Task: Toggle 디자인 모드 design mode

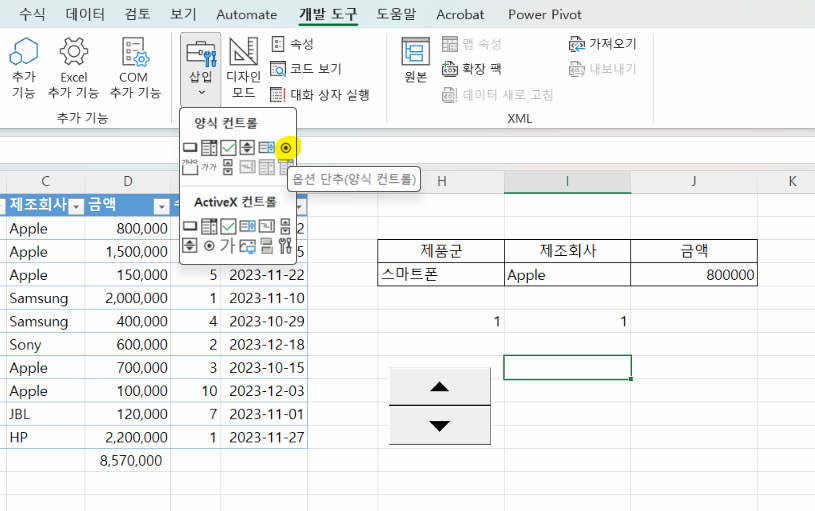Action: (243, 68)
